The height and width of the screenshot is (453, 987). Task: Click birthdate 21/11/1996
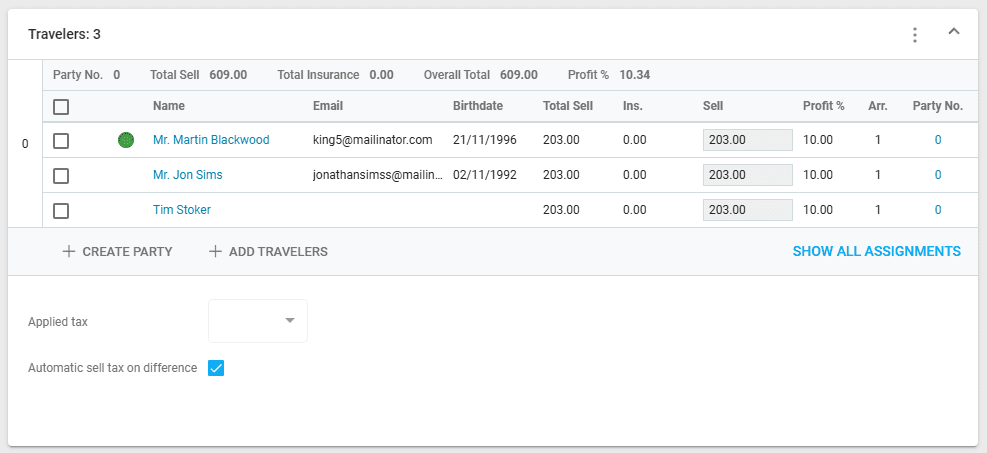485,140
